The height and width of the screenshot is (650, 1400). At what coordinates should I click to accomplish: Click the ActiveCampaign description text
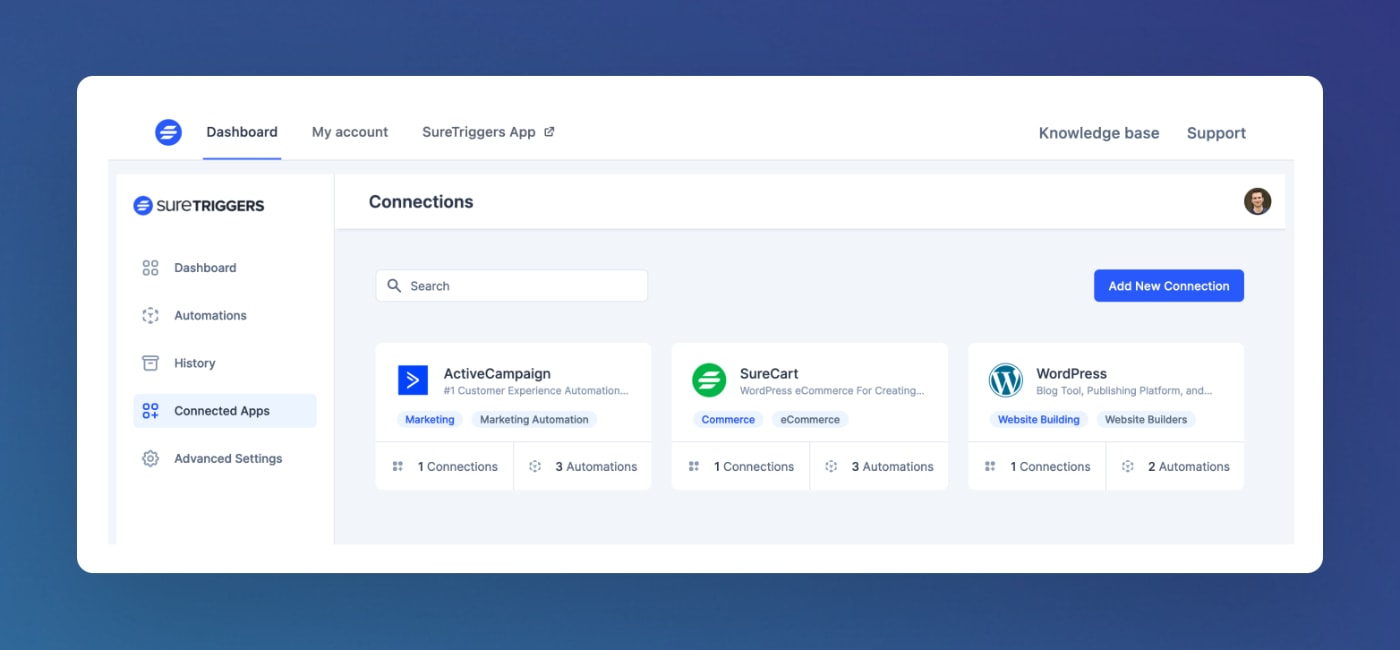[536, 391]
